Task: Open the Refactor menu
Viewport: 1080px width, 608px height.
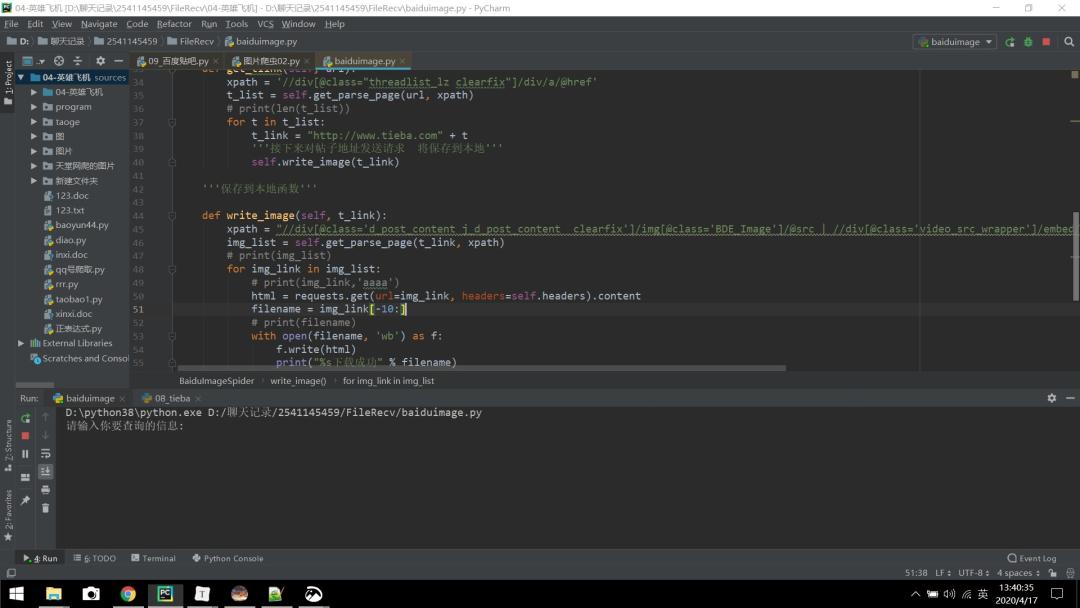Action: pyautogui.click(x=174, y=24)
